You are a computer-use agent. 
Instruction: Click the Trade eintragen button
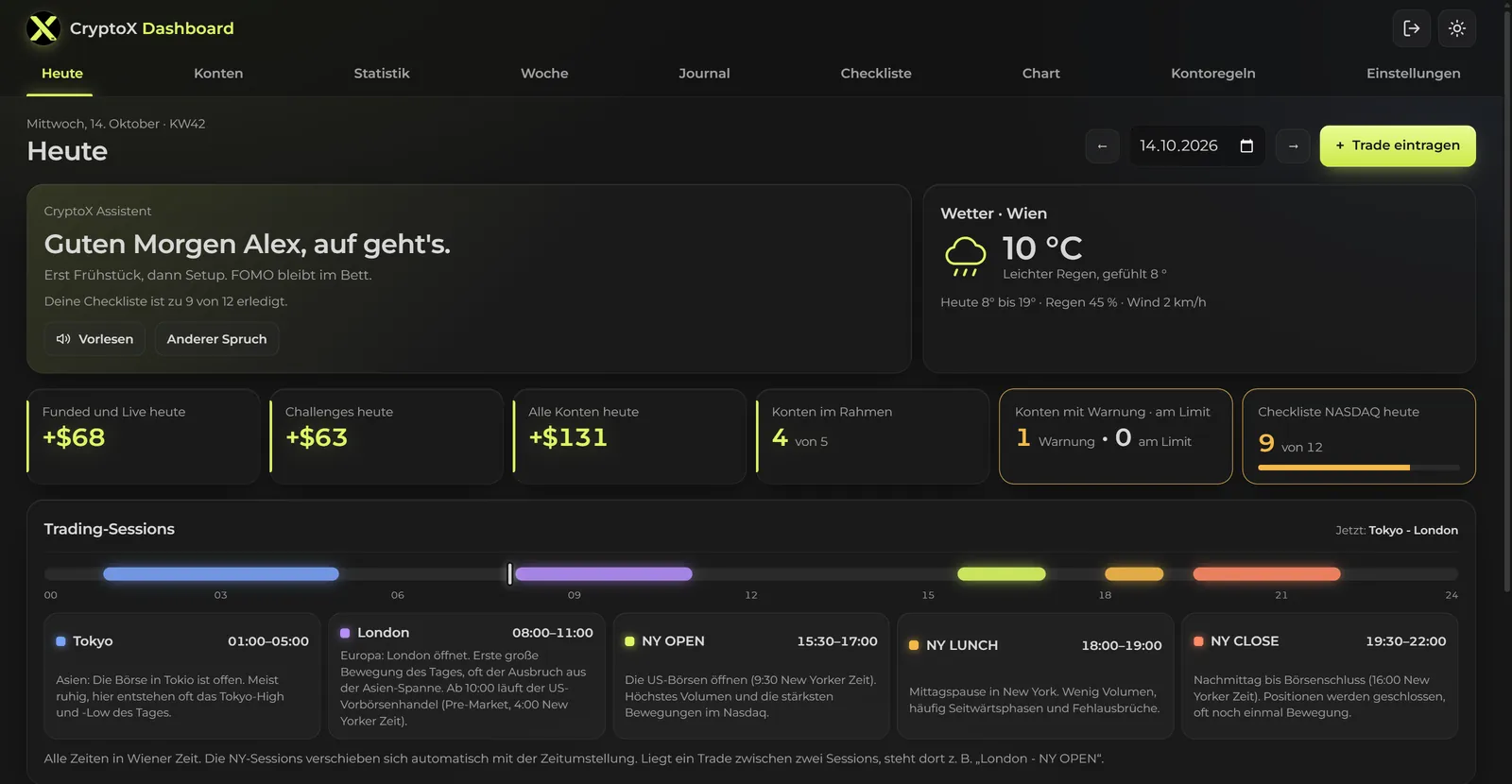coord(1398,145)
